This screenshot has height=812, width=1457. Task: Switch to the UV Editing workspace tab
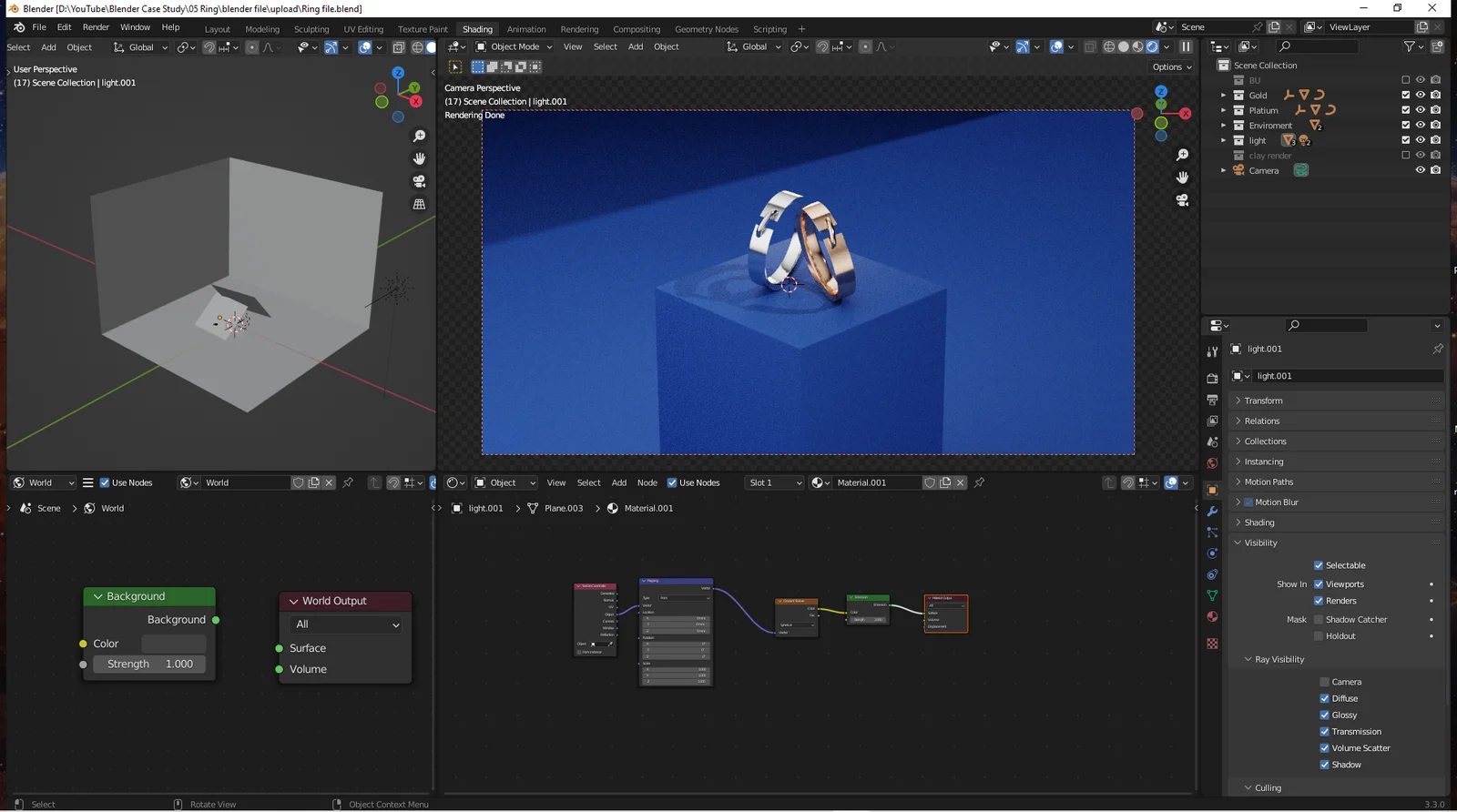[x=363, y=29]
